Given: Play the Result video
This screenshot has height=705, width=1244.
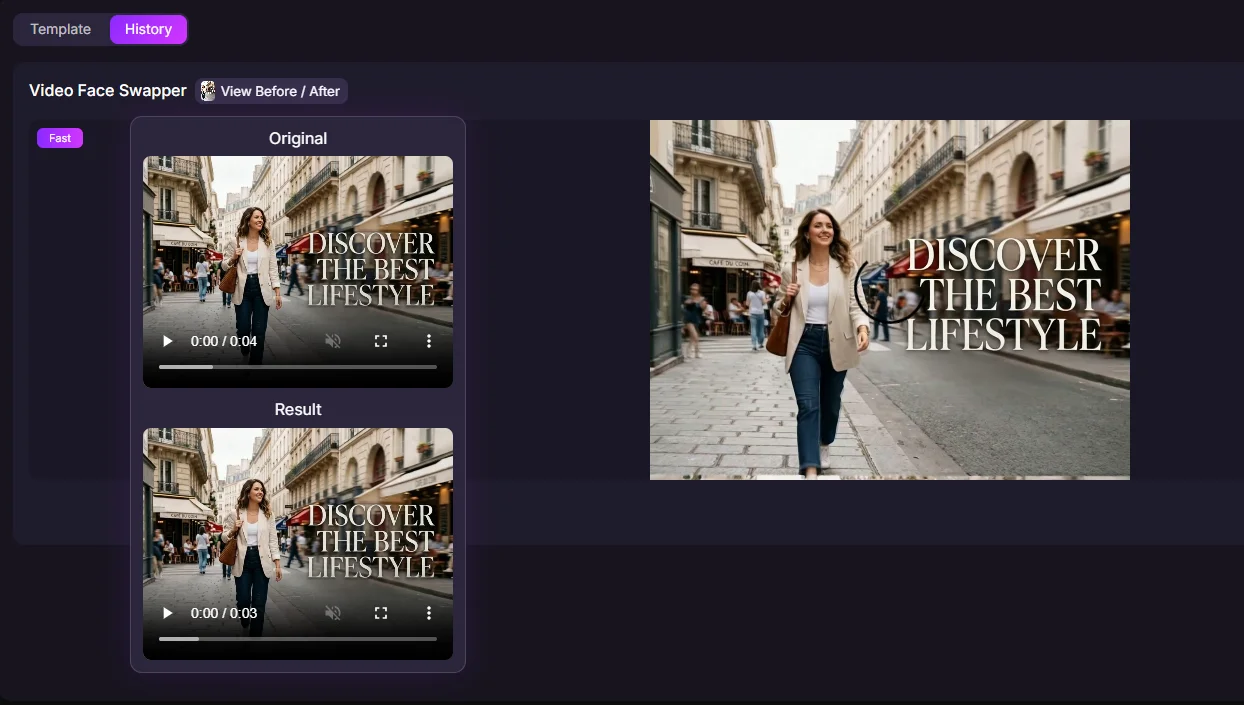Looking at the screenshot, I should coord(168,613).
